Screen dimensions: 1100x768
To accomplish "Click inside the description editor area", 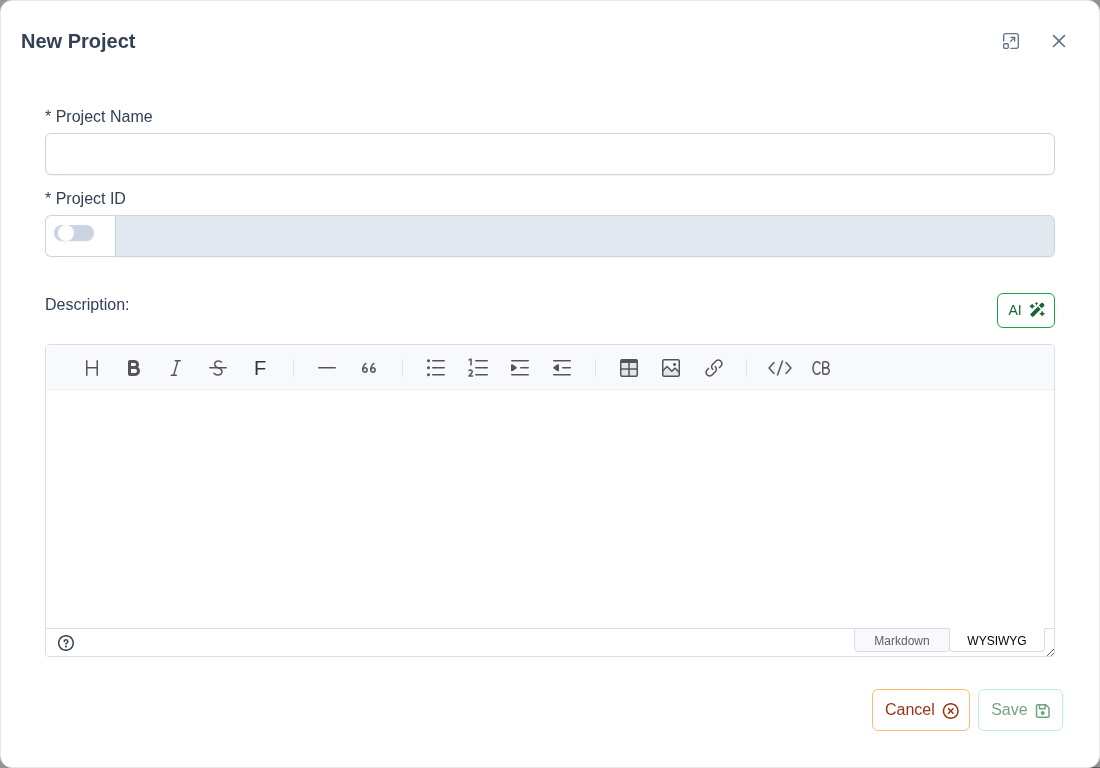I will click(x=550, y=508).
